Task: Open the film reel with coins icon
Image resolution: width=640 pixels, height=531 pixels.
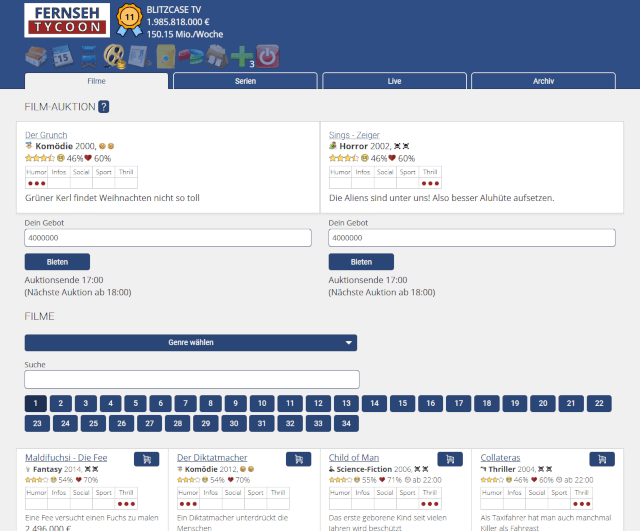Action: (x=114, y=56)
